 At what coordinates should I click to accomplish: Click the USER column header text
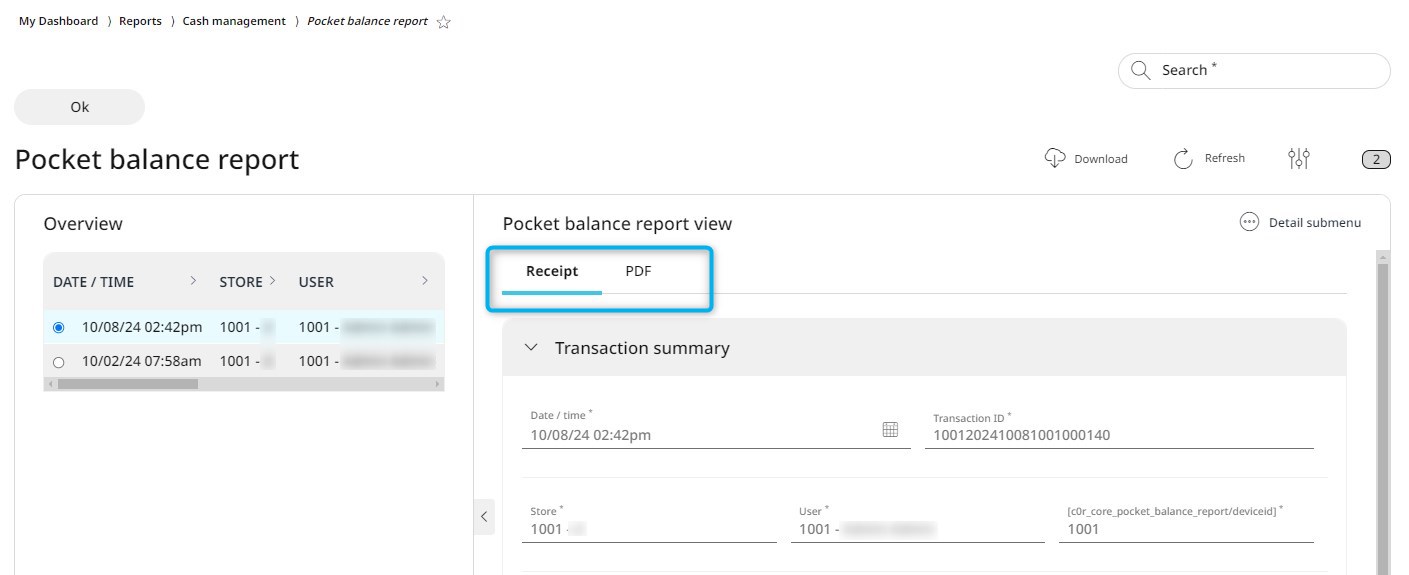coord(316,282)
